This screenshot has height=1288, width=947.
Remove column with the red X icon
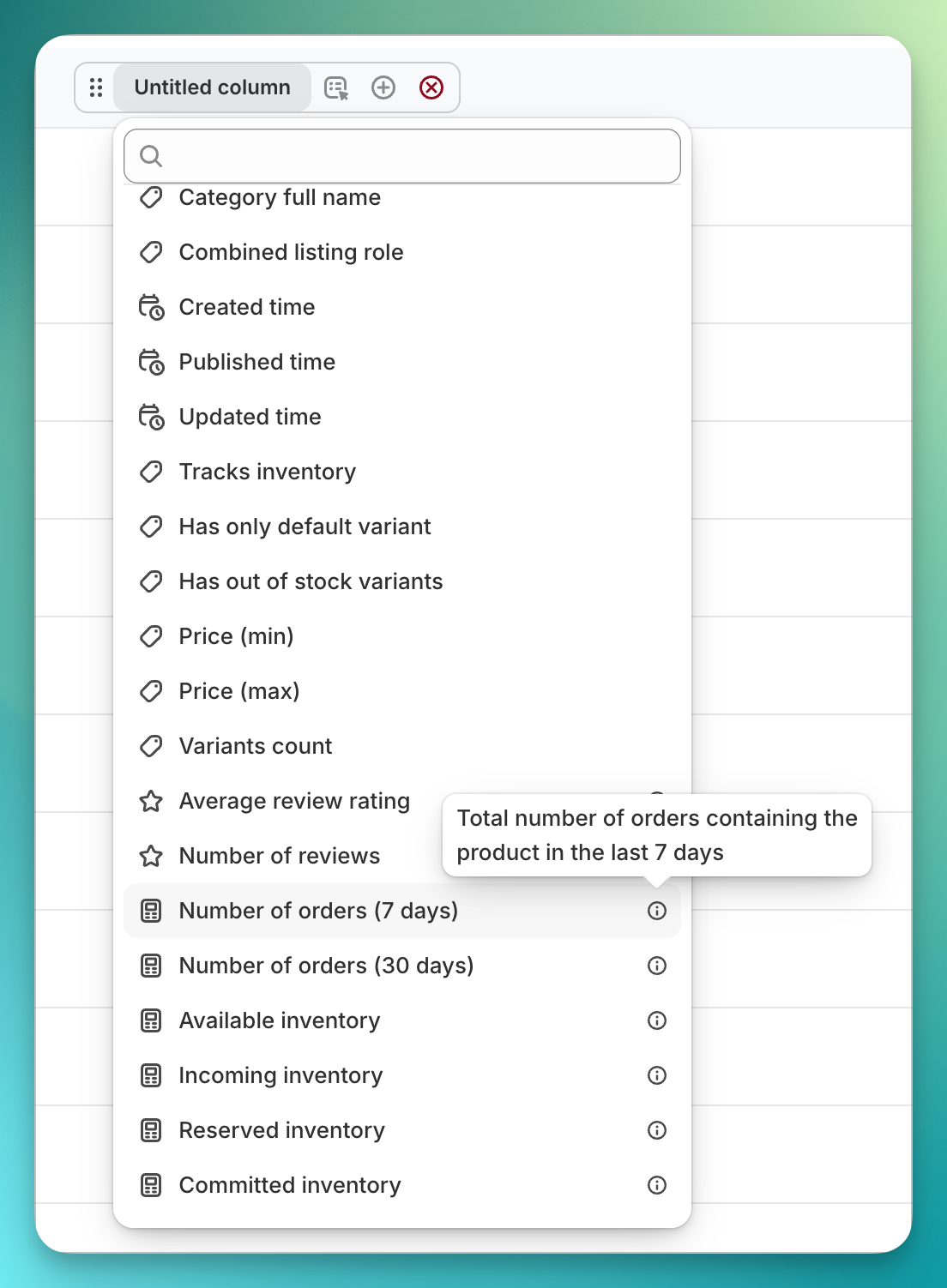(x=431, y=87)
